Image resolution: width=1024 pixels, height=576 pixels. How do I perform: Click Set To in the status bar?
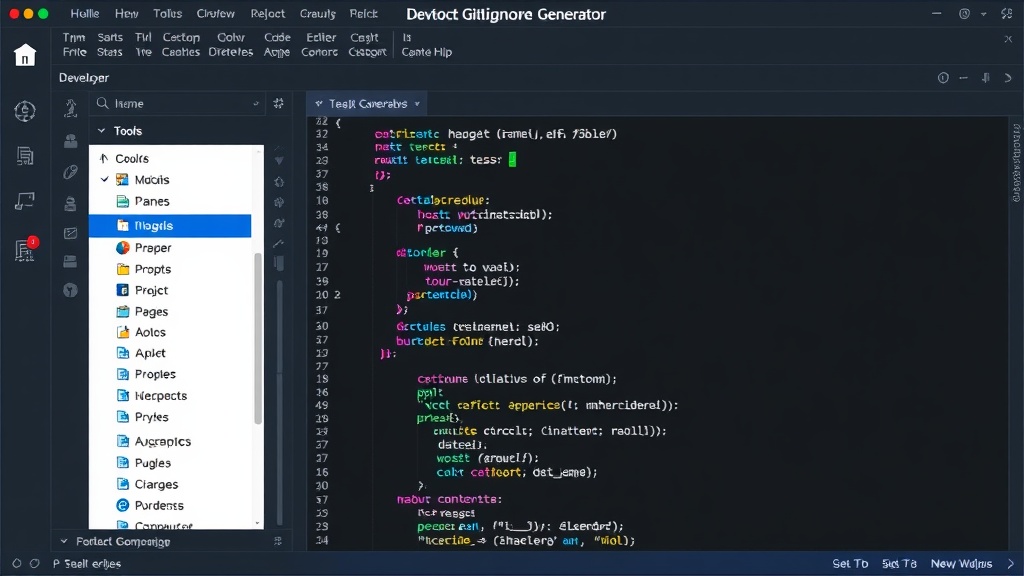(850, 563)
